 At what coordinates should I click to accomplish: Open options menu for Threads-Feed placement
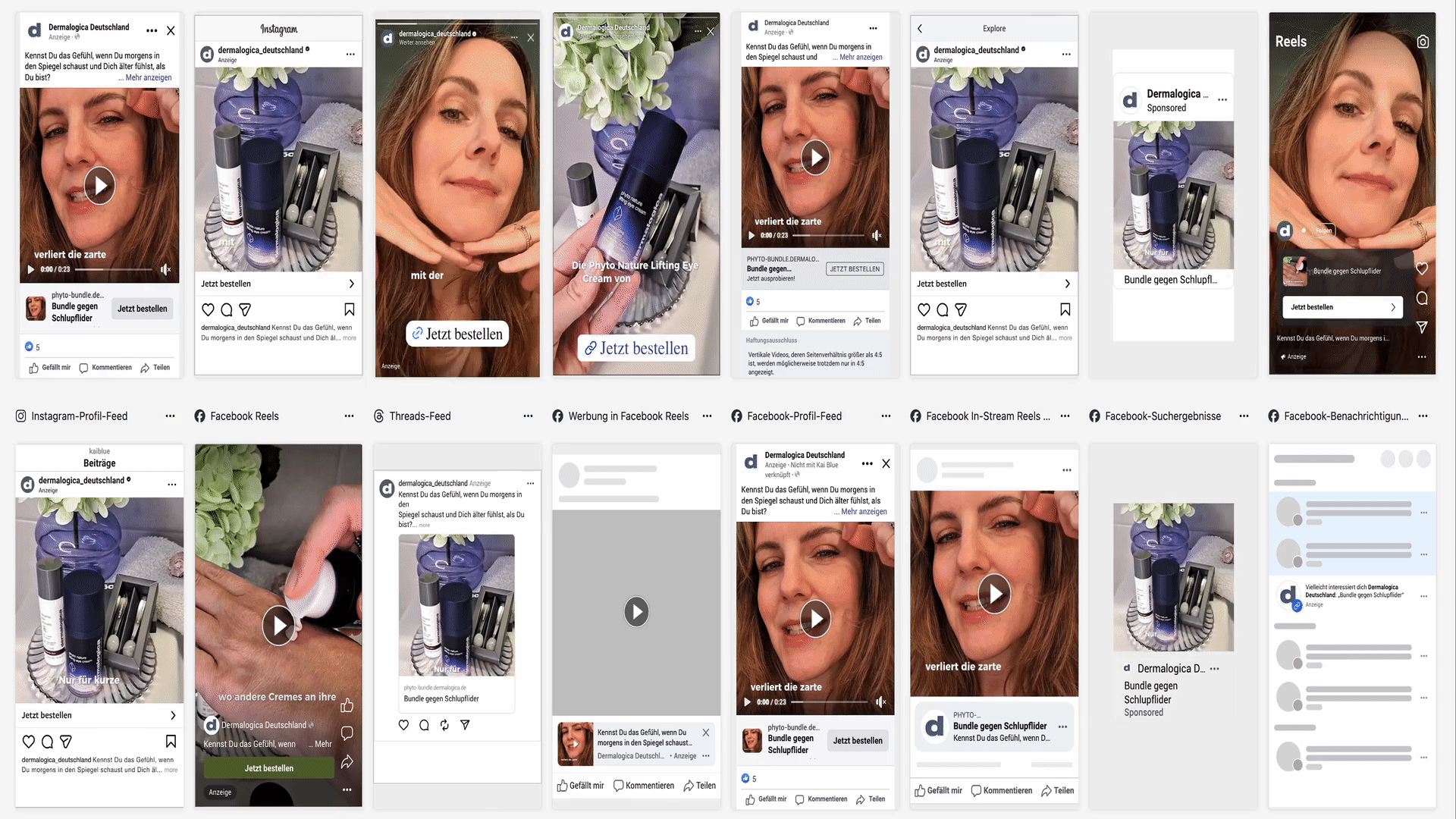[528, 416]
